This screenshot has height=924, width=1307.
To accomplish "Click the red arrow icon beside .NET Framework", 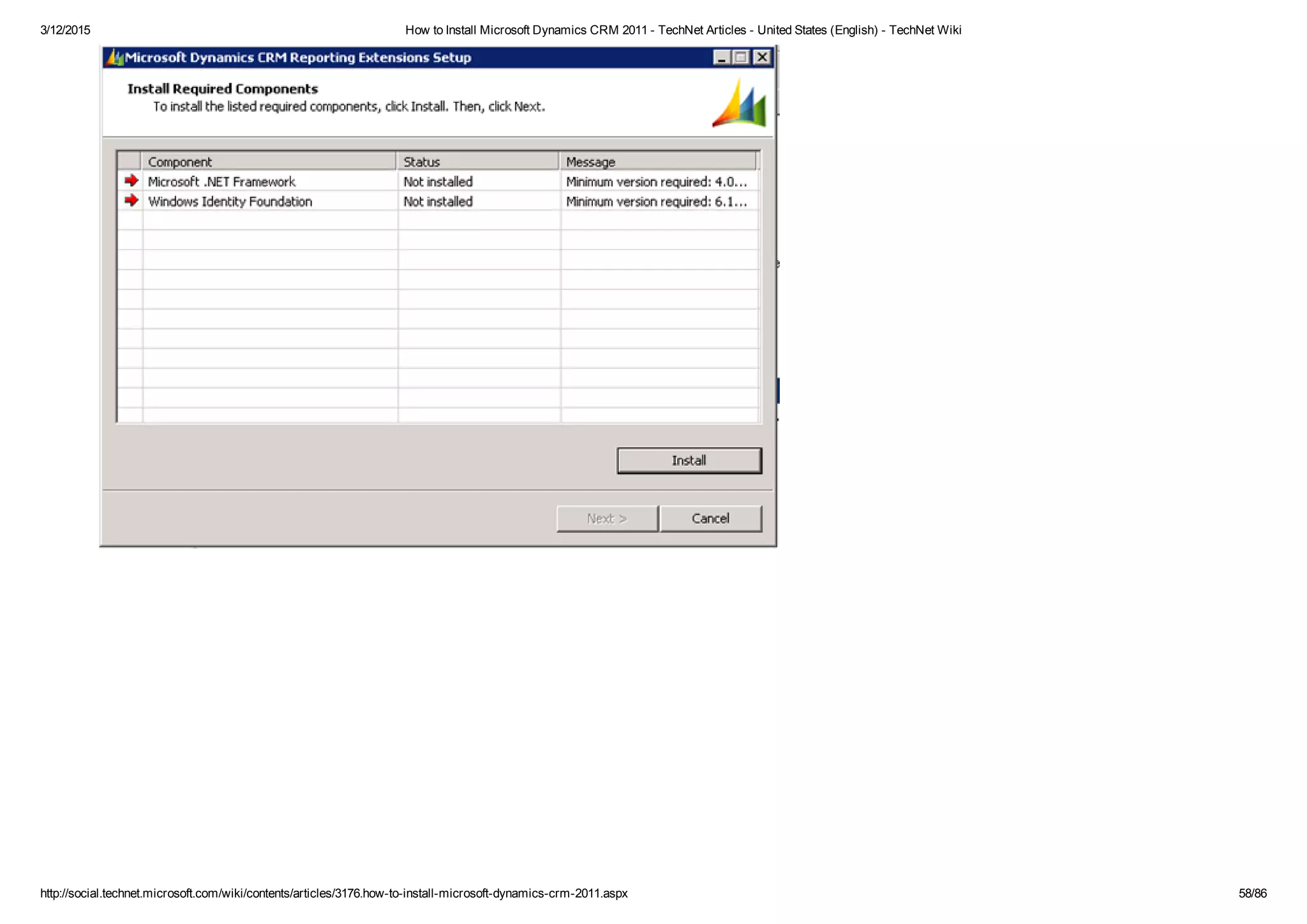I will 131,181.
